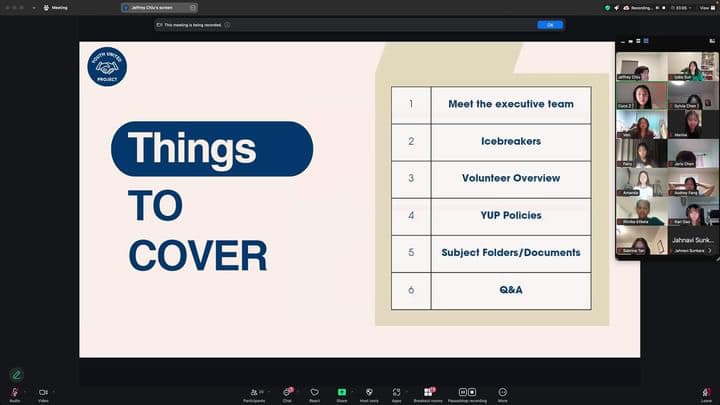The width and height of the screenshot is (720, 405).
Task: Mute the microphone with the Audio button
Action: pyautogui.click(x=14, y=392)
